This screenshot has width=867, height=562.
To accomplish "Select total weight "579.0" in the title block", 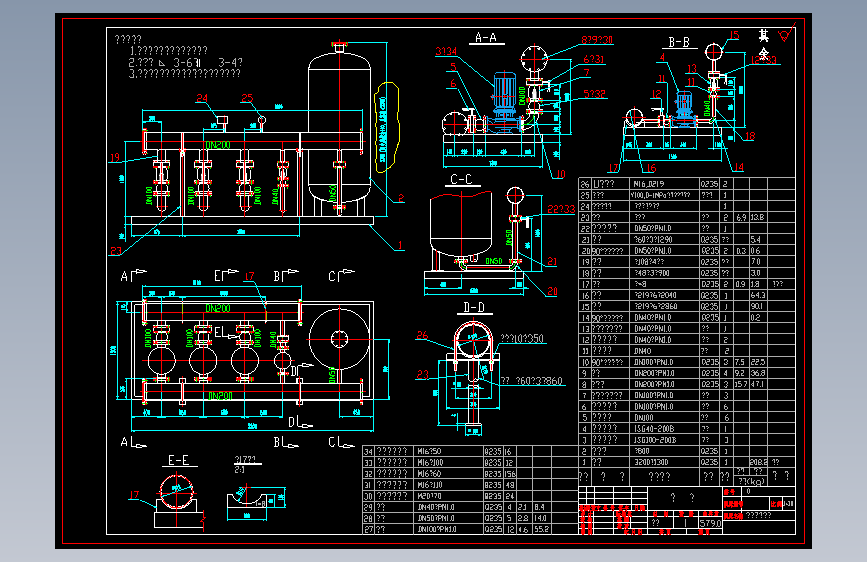I will tap(711, 523).
